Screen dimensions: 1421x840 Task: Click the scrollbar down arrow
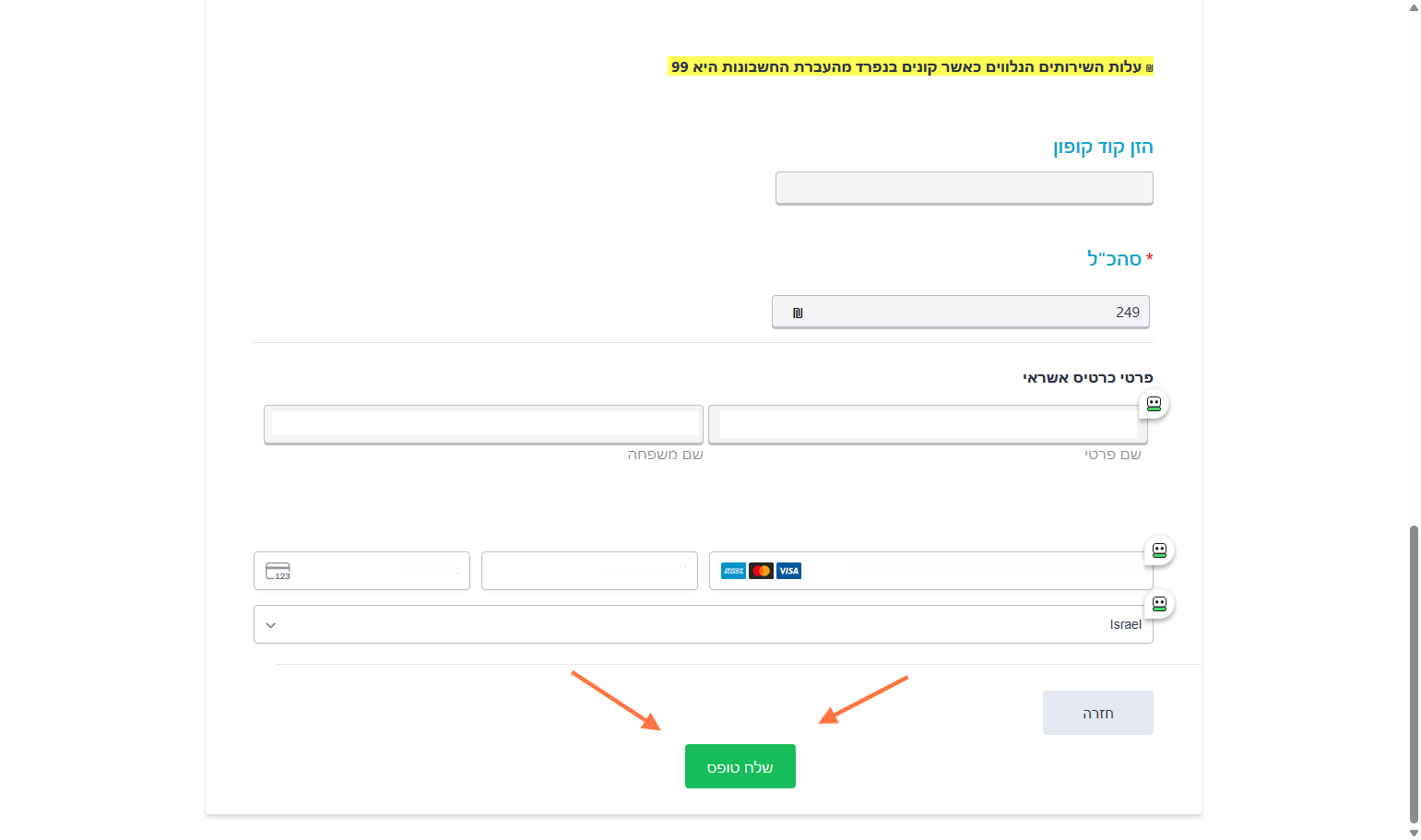pyautogui.click(x=1414, y=833)
